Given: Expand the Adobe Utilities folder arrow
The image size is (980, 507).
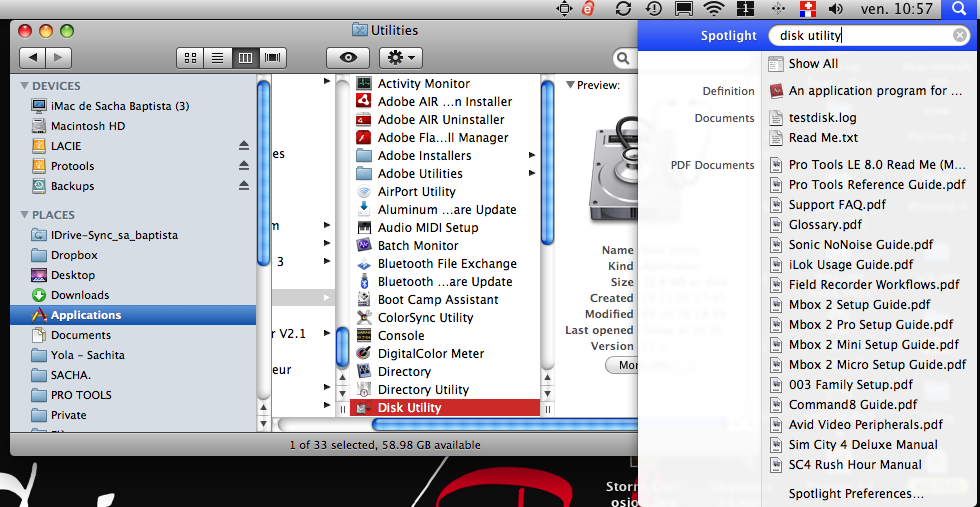Looking at the screenshot, I should pyautogui.click(x=532, y=173).
